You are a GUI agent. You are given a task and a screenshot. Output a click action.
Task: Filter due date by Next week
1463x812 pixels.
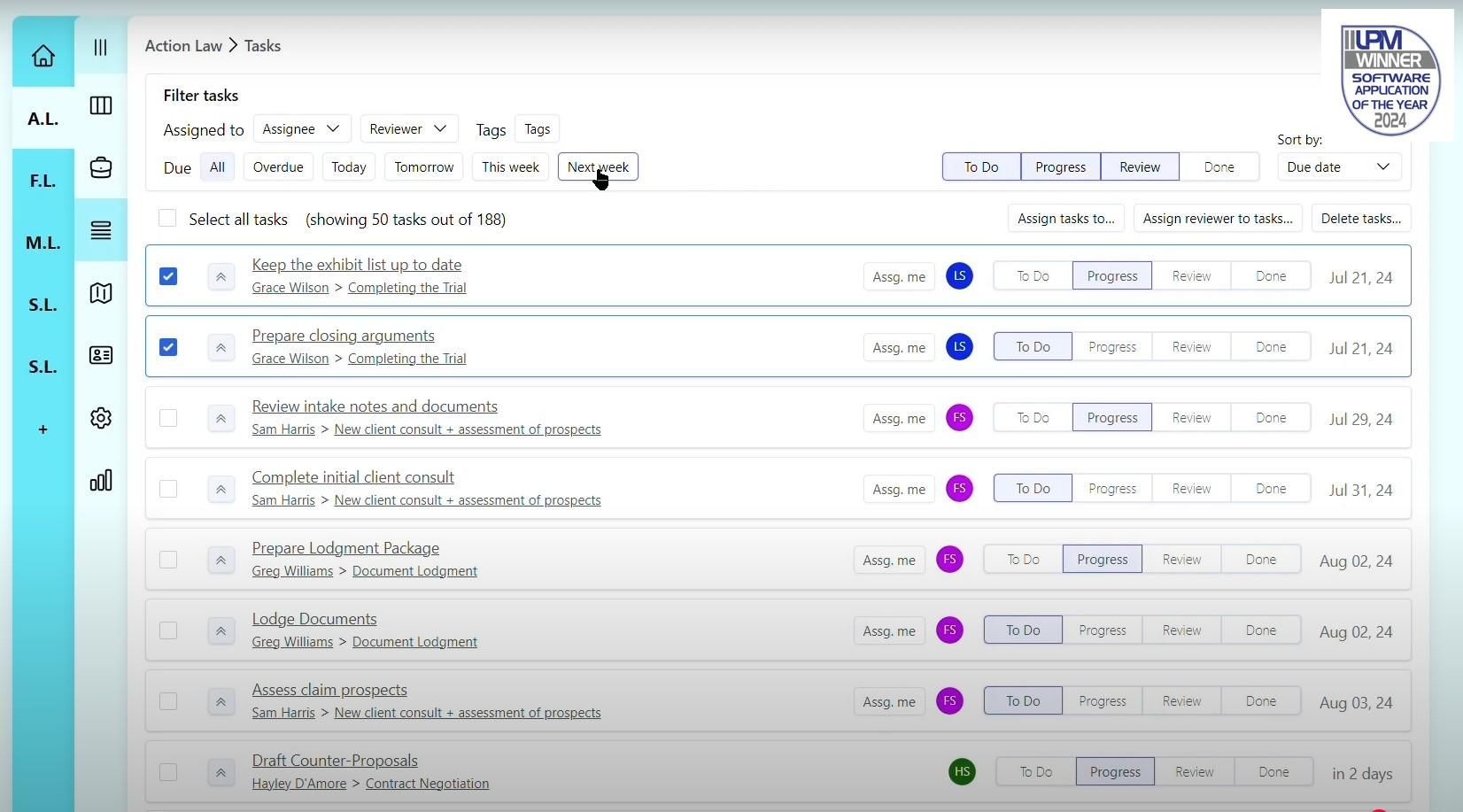[598, 167]
